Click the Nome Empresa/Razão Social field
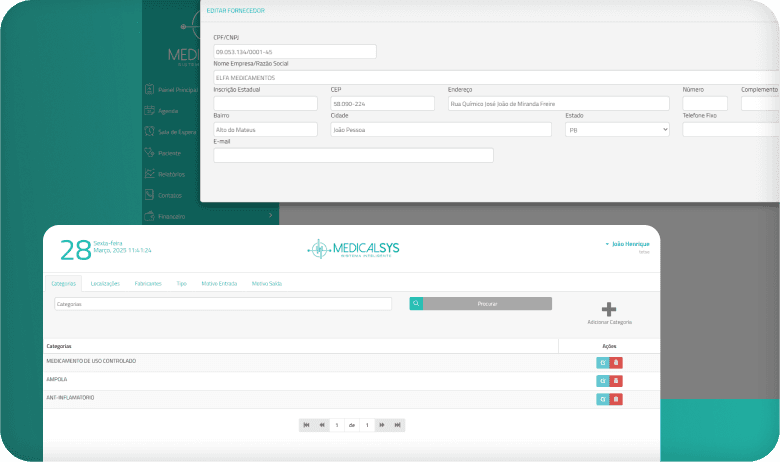Image resolution: width=780 pixels, height=462 pixels. [496, 78]
